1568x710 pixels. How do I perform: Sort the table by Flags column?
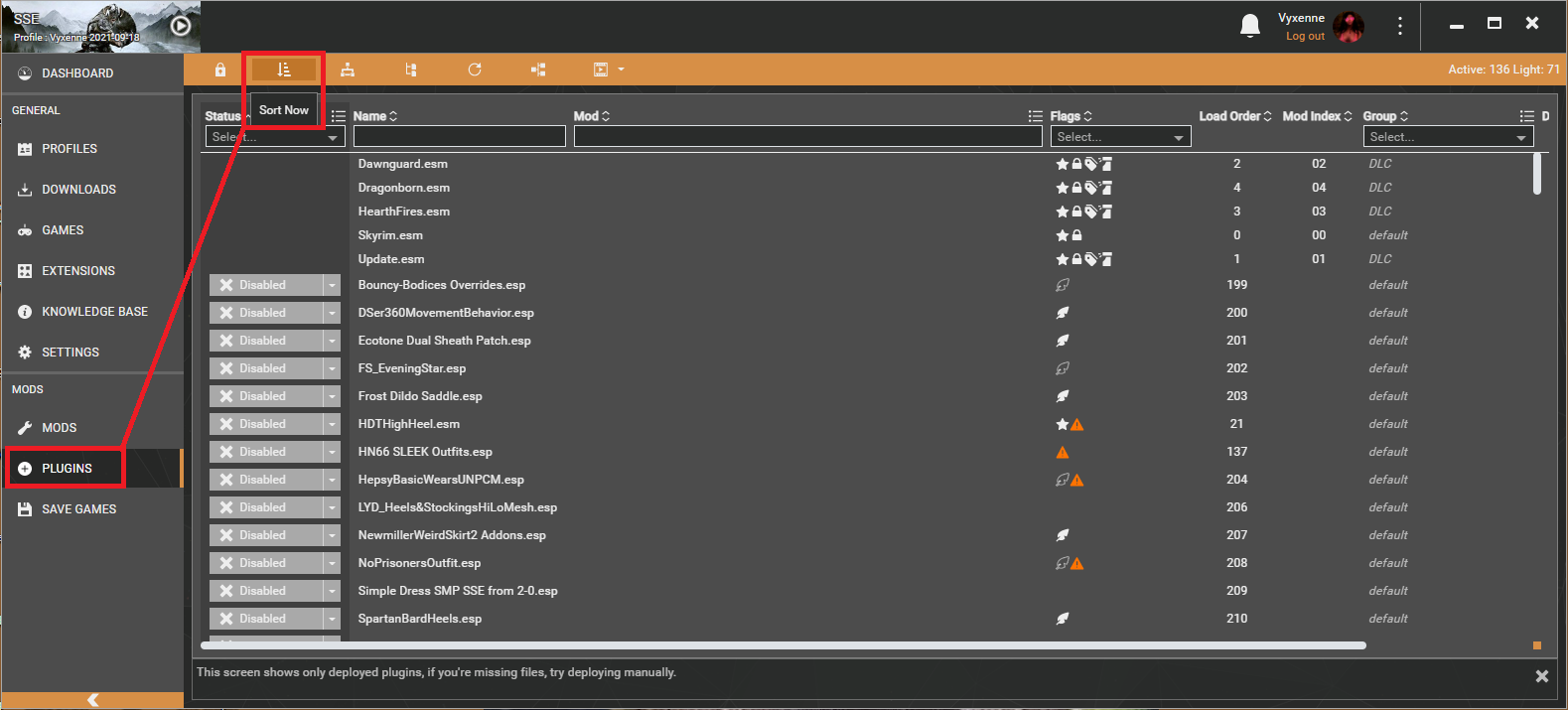click(1071, 116)
